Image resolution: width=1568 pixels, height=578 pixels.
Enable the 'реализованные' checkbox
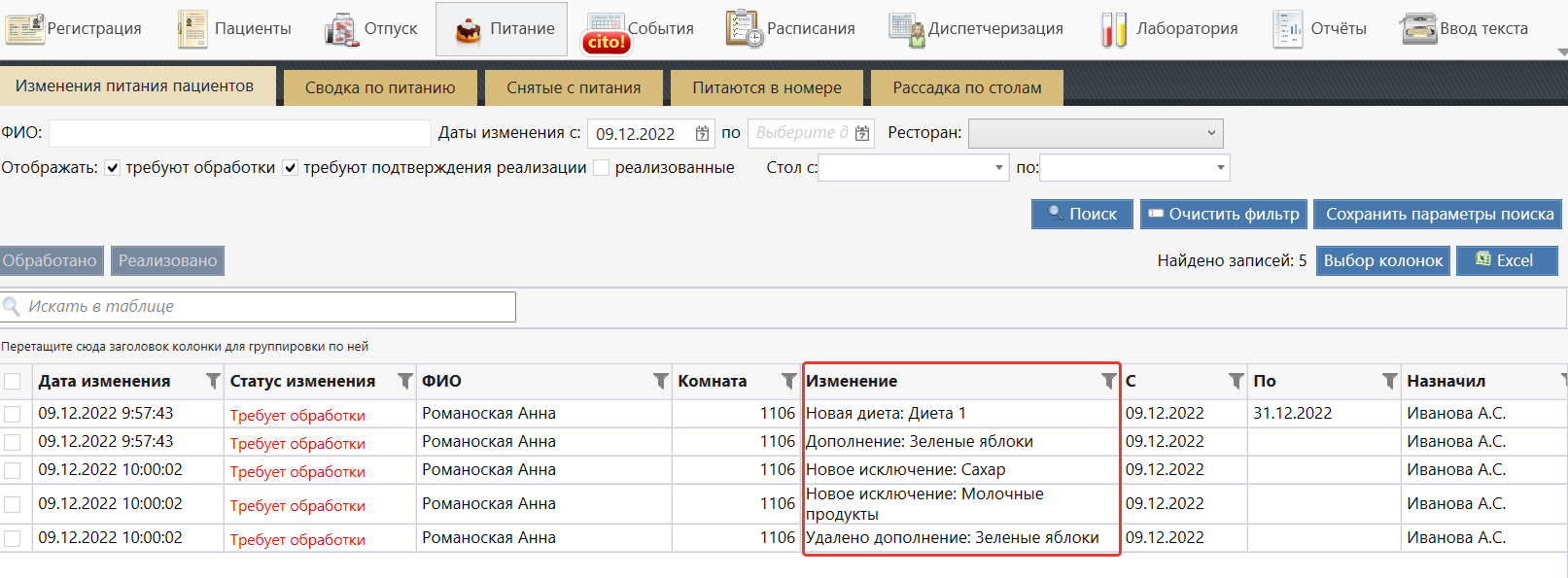point(602,168)
